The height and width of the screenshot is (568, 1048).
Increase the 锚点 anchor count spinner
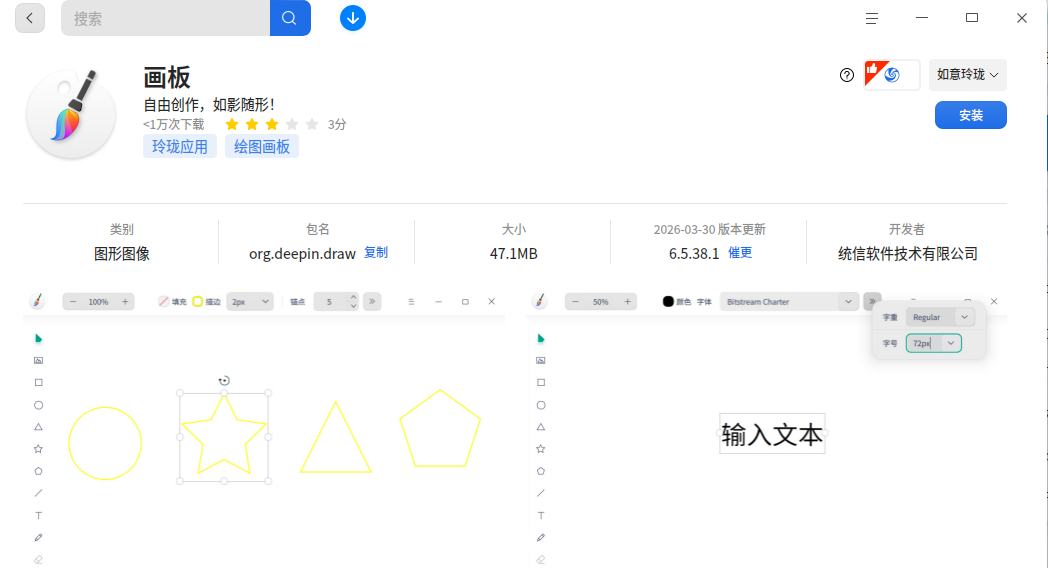(354, 298)
